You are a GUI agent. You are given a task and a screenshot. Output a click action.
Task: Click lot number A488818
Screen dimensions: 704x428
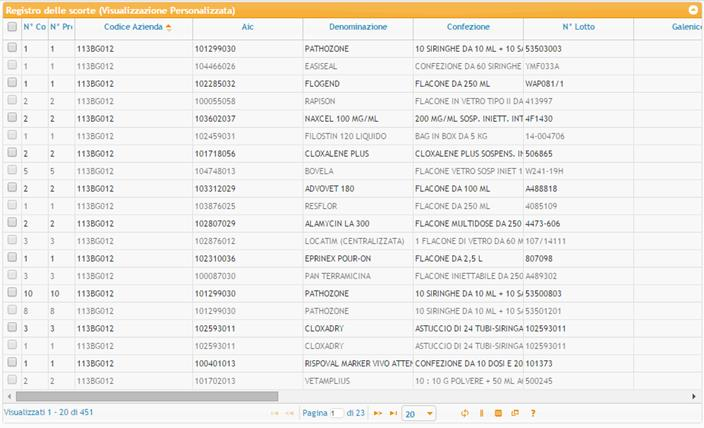[x=541, y=189]
